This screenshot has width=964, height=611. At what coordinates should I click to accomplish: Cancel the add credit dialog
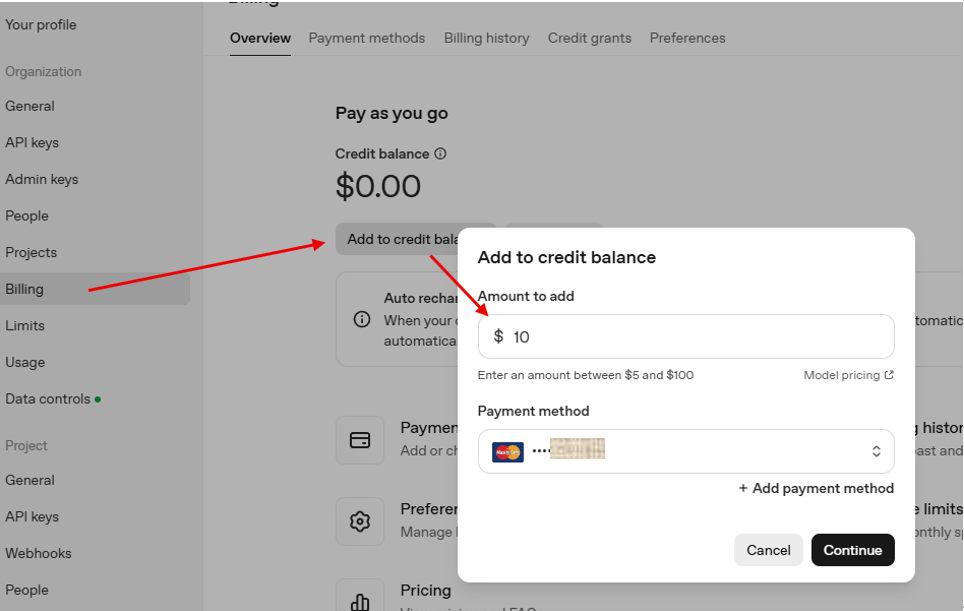click(768, 550)
